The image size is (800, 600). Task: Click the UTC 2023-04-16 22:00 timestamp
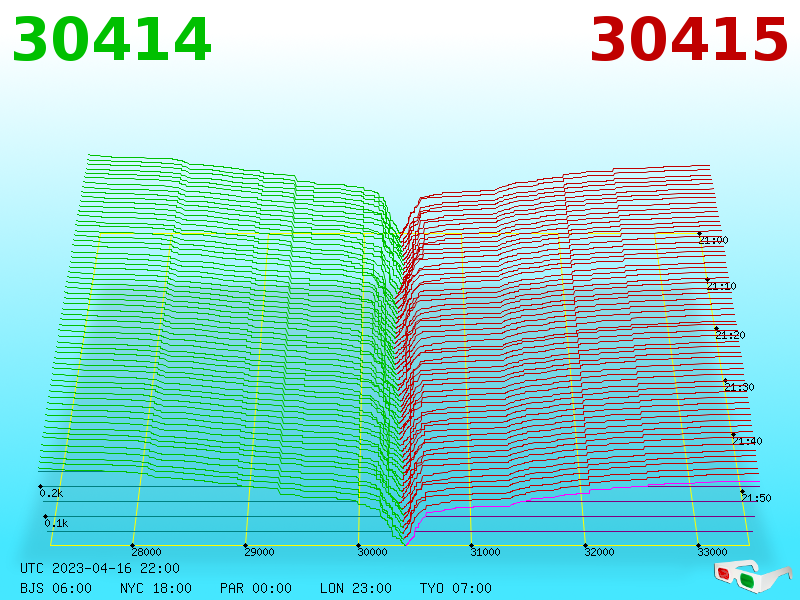coord(100,568)
